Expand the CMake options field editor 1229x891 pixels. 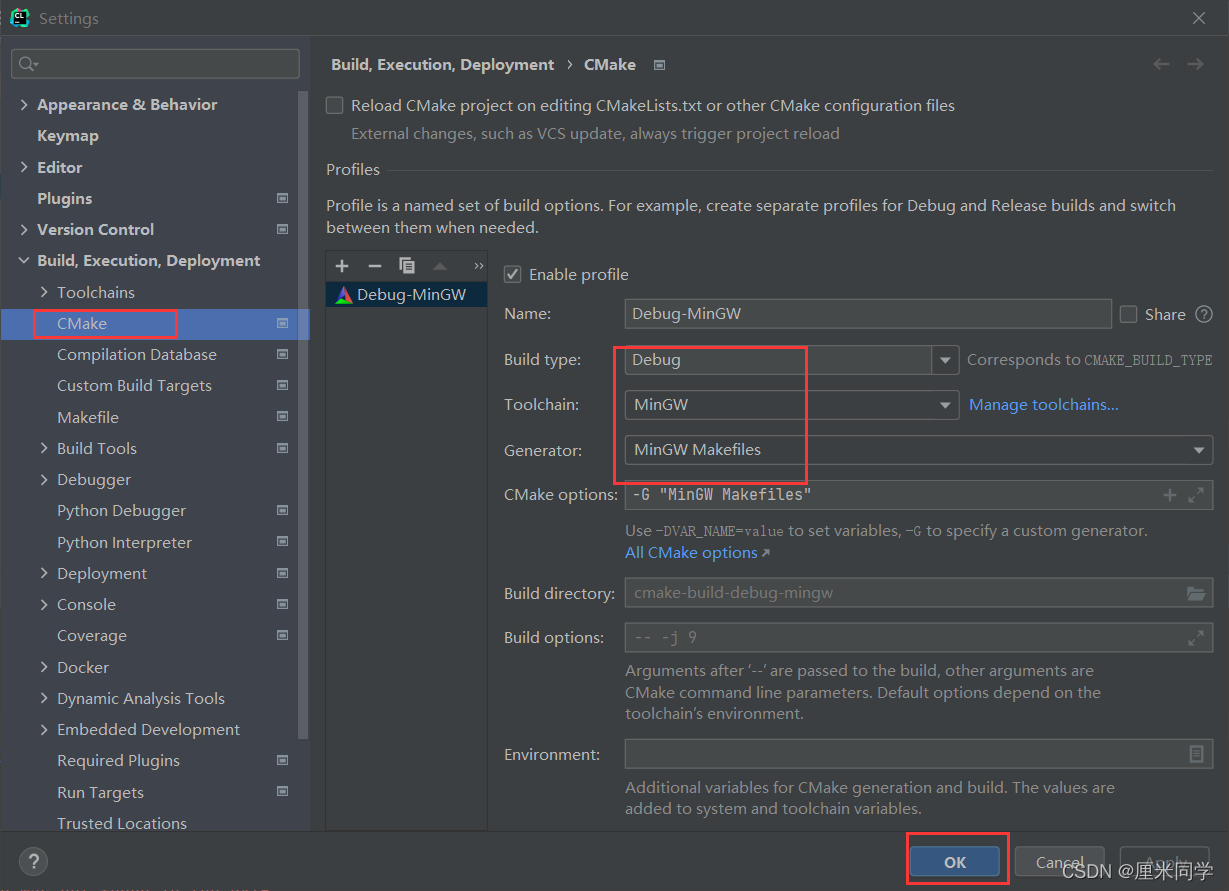click(x=1196, y=495)
